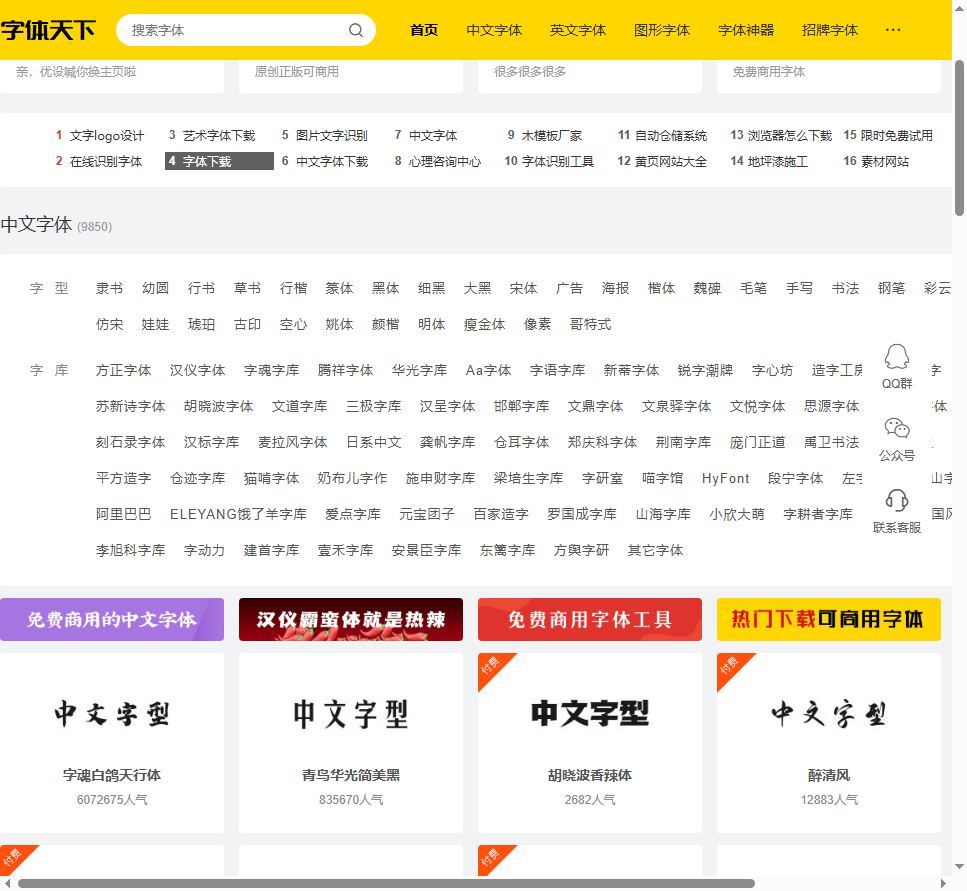
Task: Open 字体神器 nav item
Action: (x=746, y=30)
